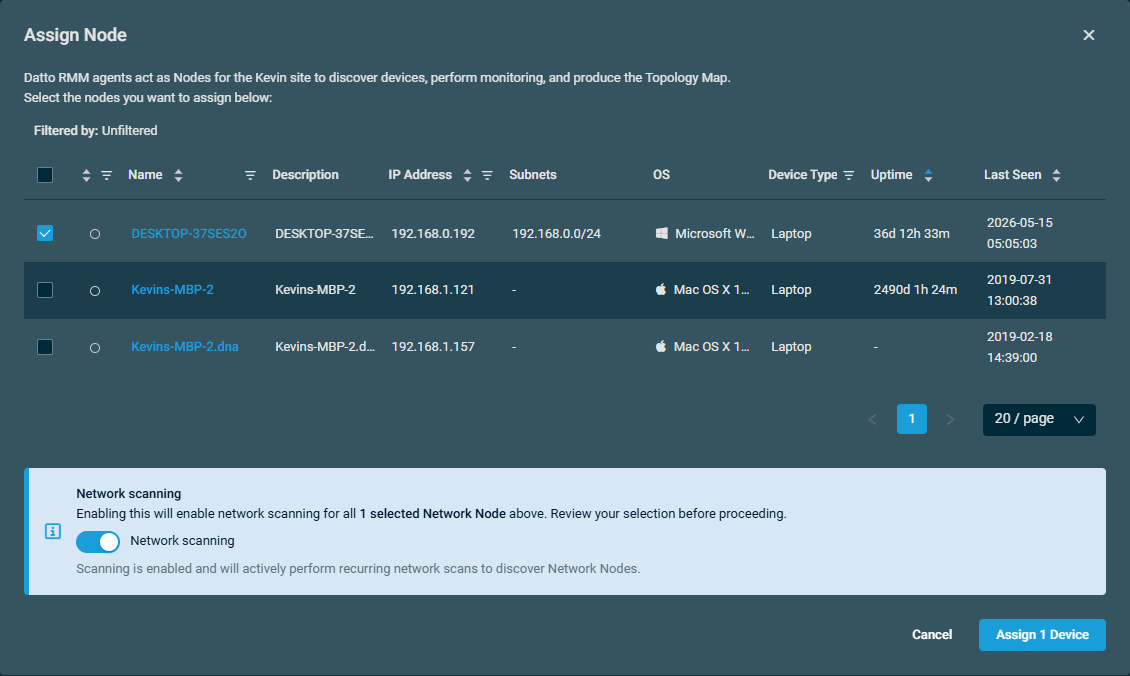Click the IP 192.168.1.121 cell
Image resolution: width=1130 pixels, height=676 pixels.
coord(433,290)
